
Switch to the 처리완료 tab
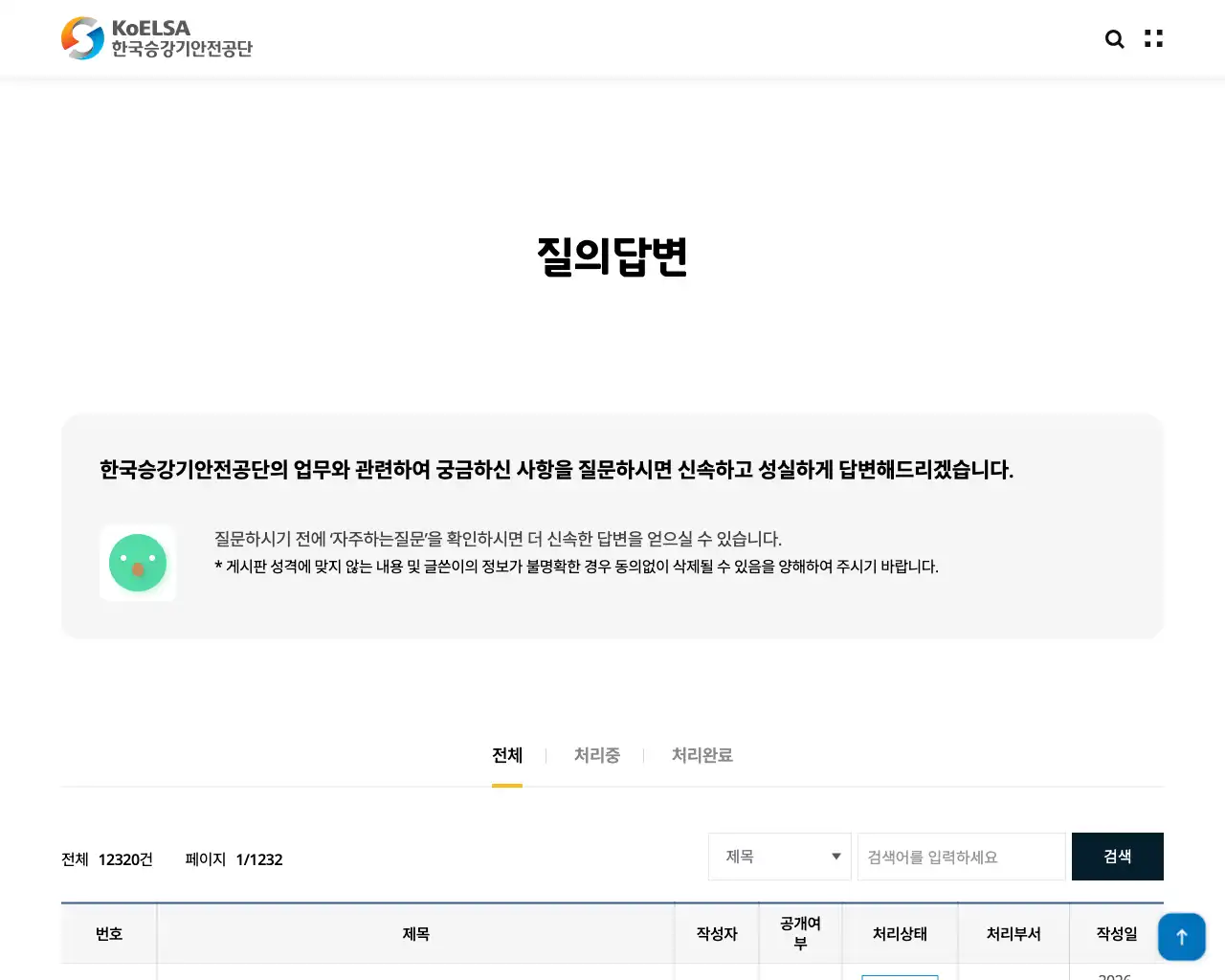pos(702,755)
